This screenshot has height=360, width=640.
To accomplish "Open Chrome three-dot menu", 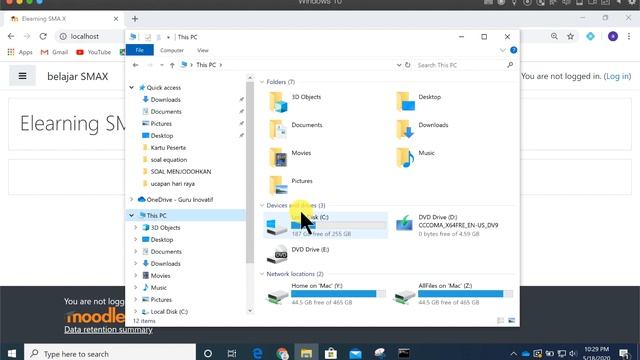I will coord(629,36).
